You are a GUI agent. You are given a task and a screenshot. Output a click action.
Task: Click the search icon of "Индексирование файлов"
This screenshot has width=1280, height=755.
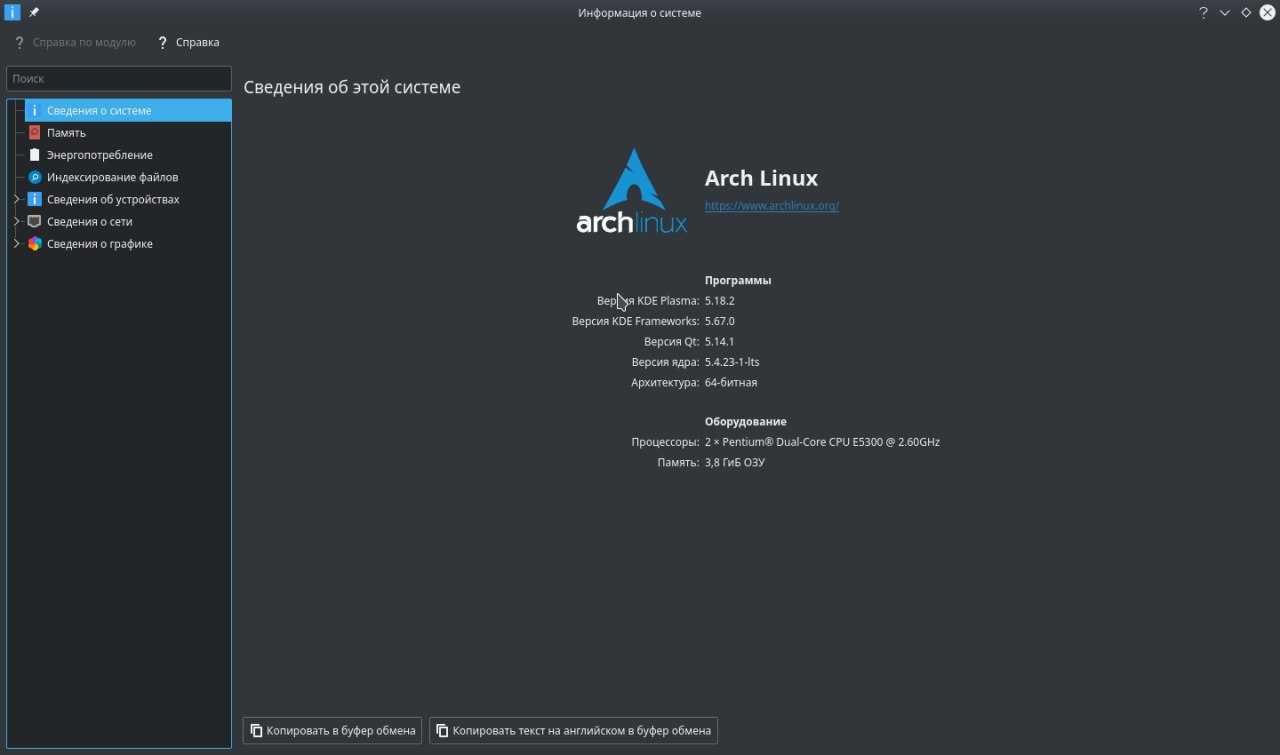34,177
